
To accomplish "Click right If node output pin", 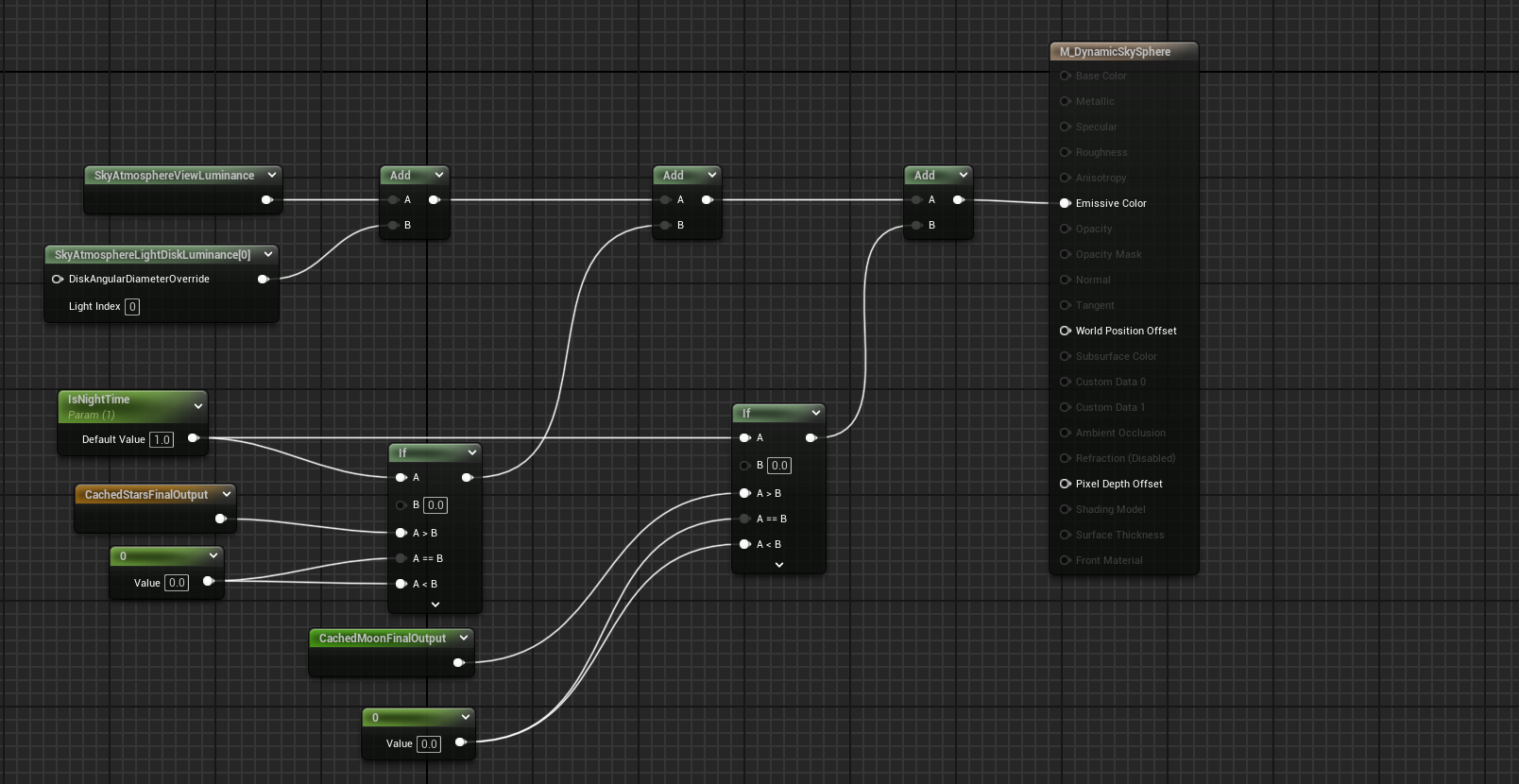I will 811,437.
